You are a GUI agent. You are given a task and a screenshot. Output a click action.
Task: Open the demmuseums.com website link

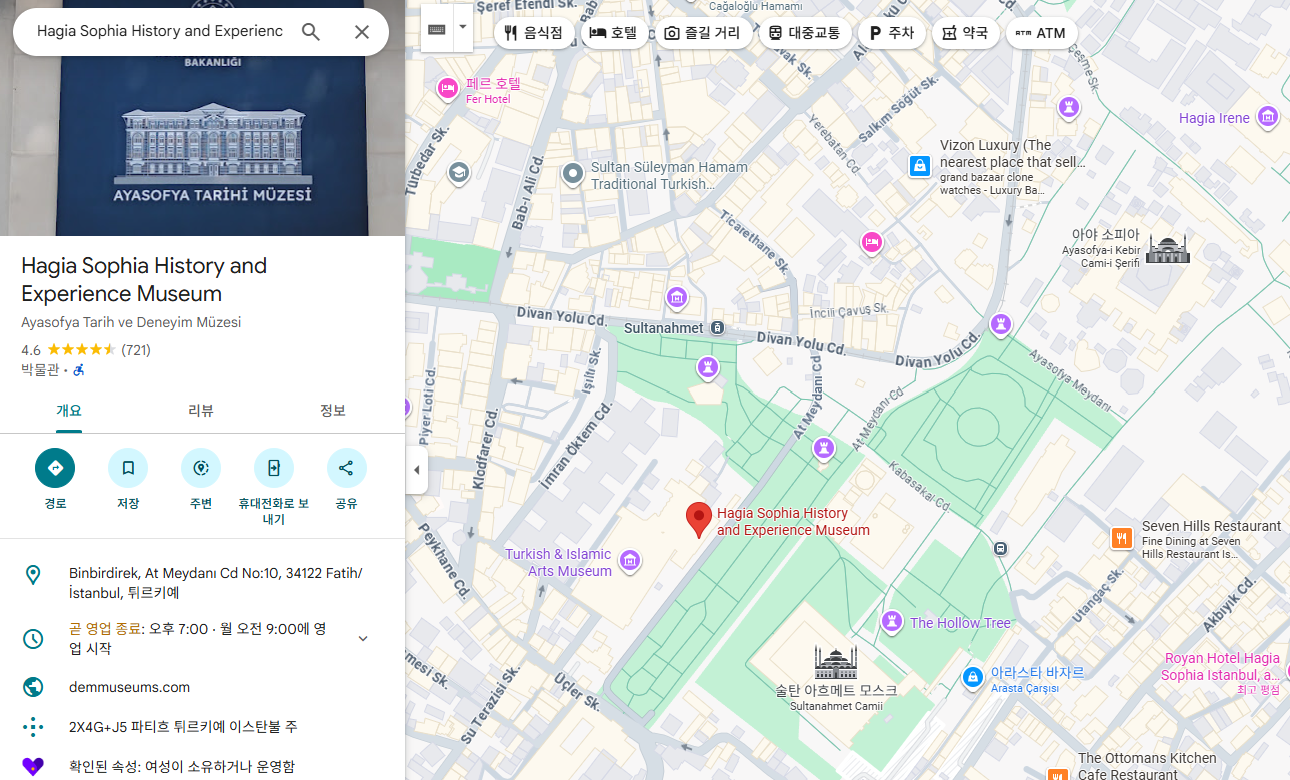pyautogui.click(x=129, y=687)
